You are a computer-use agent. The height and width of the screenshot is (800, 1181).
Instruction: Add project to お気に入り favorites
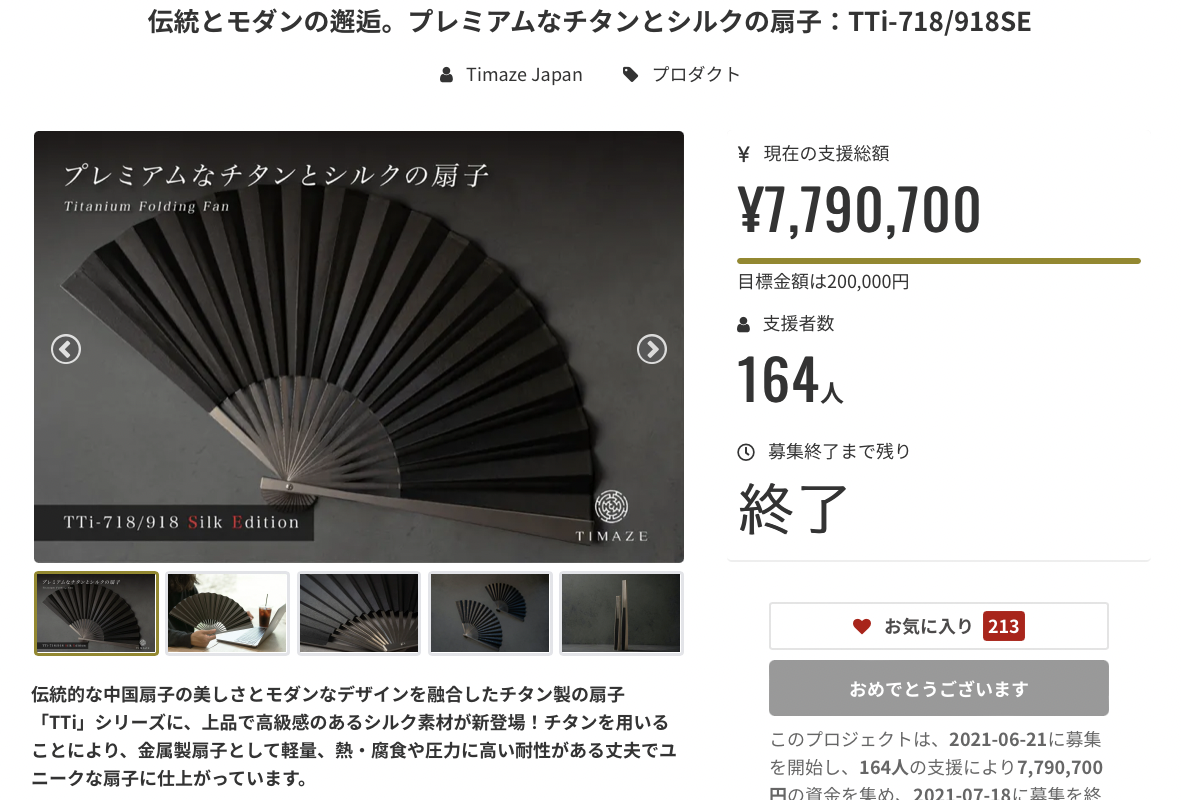[x=938, y=626]
